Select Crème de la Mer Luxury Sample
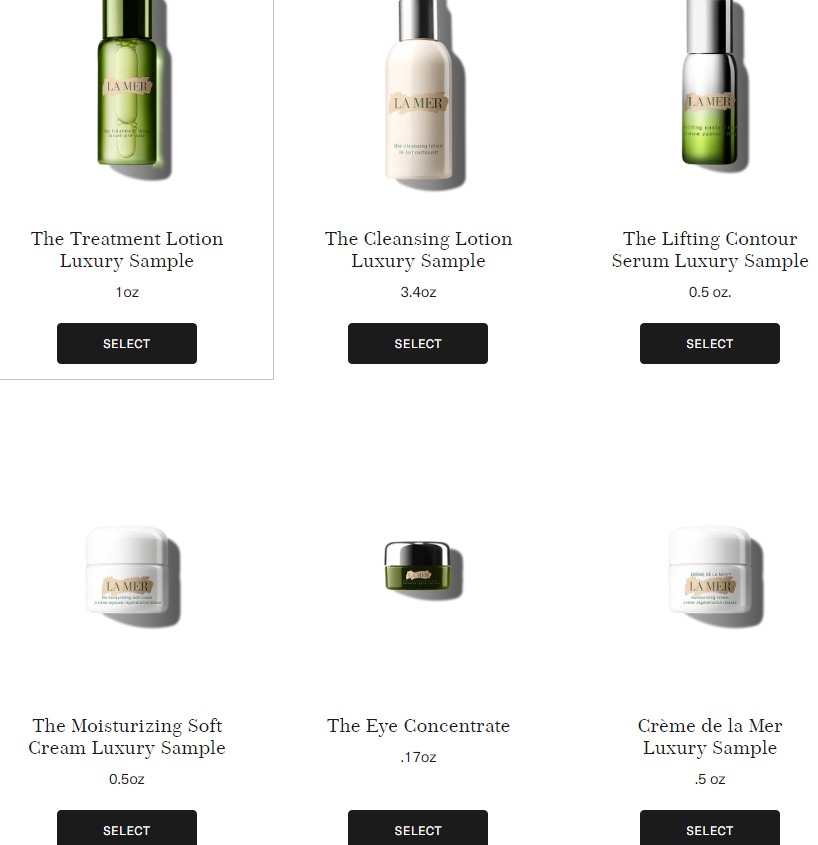 pos(710,828)
